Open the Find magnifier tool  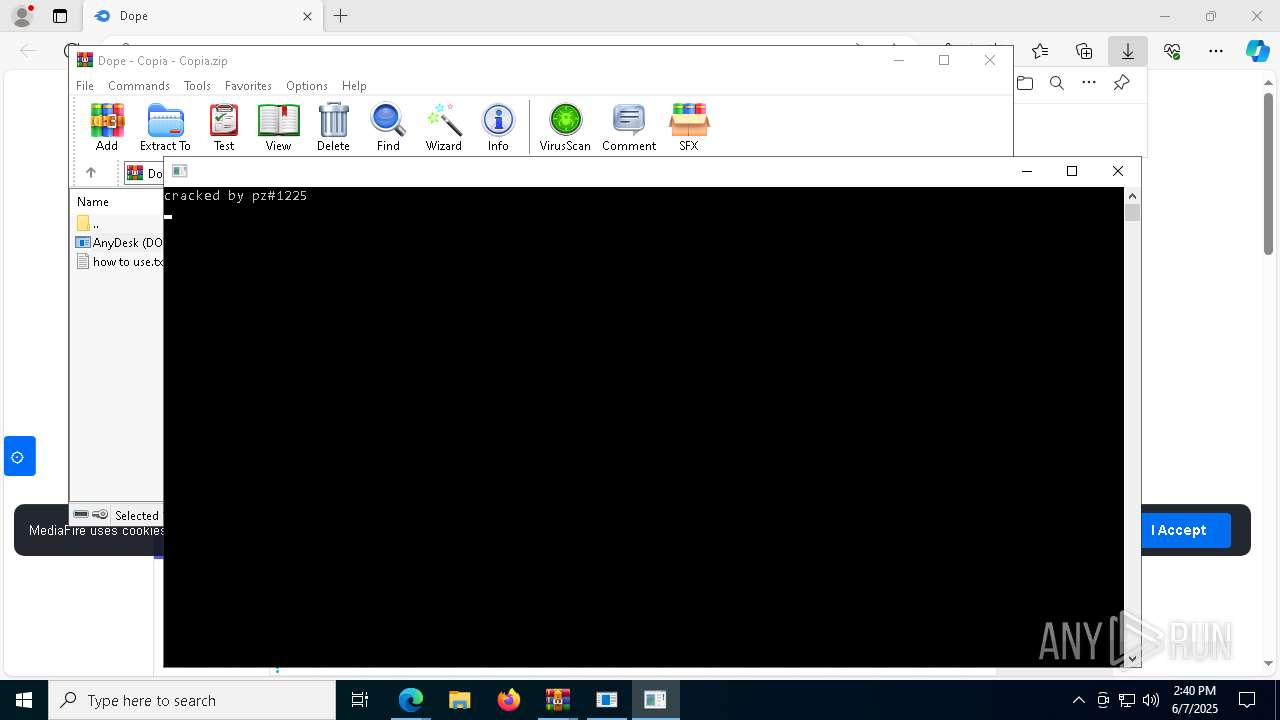(388, 127)
